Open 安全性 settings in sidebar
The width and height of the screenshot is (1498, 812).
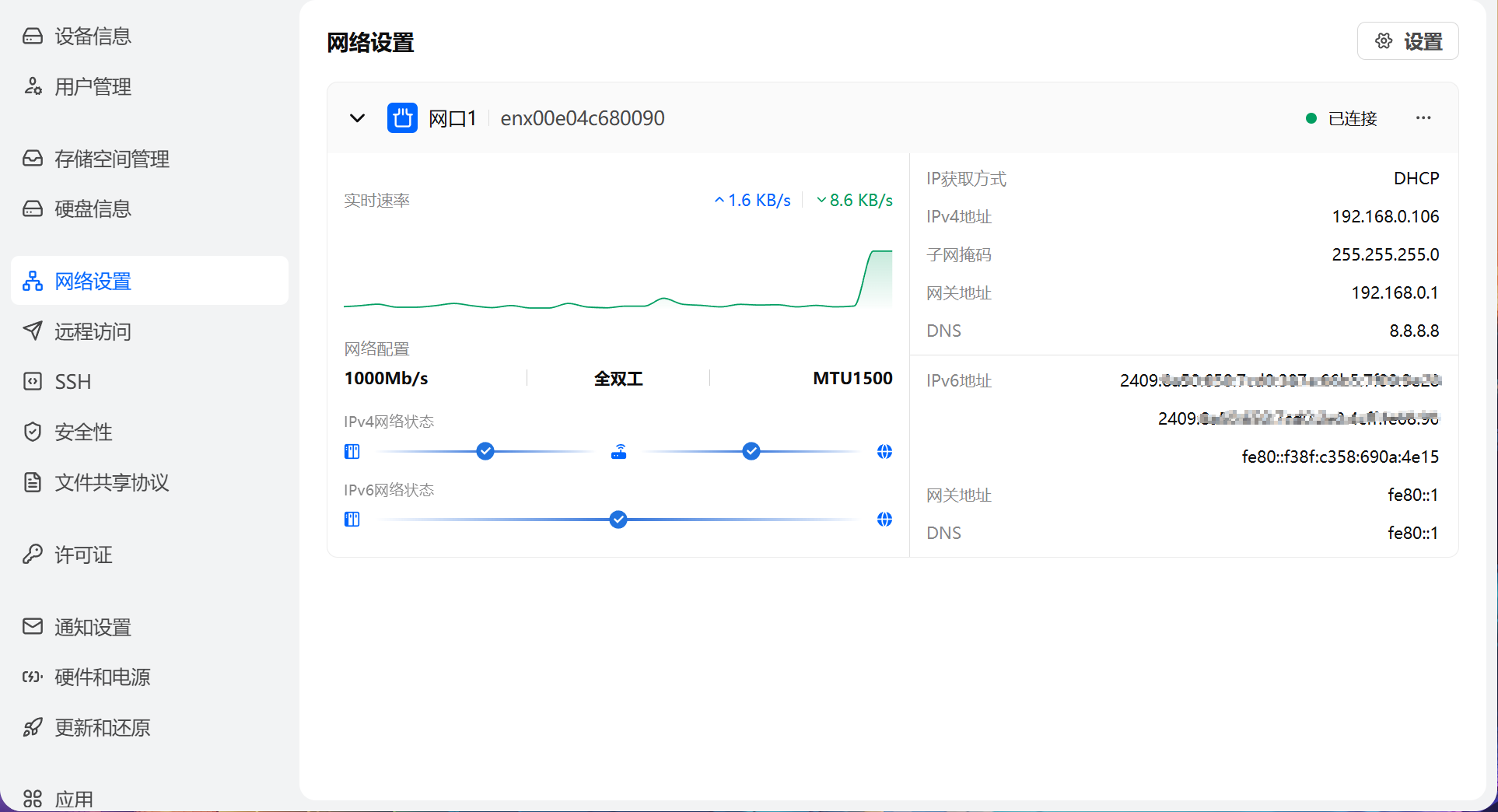click(x=83, y=432)
